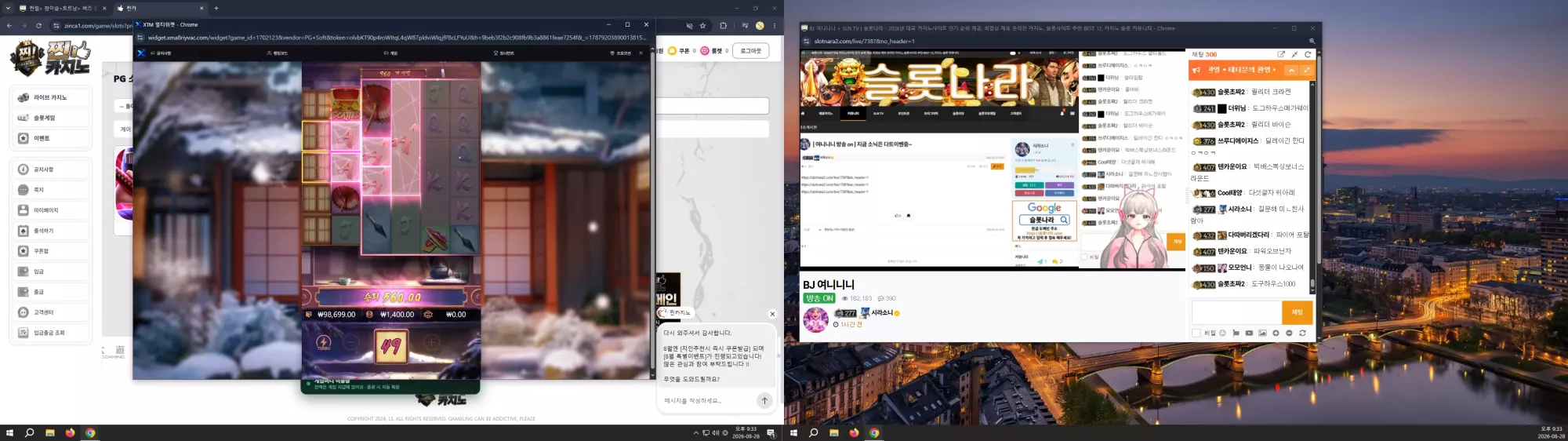
Task: Close the XTM widget top bar with X
Action: [641, 53]
